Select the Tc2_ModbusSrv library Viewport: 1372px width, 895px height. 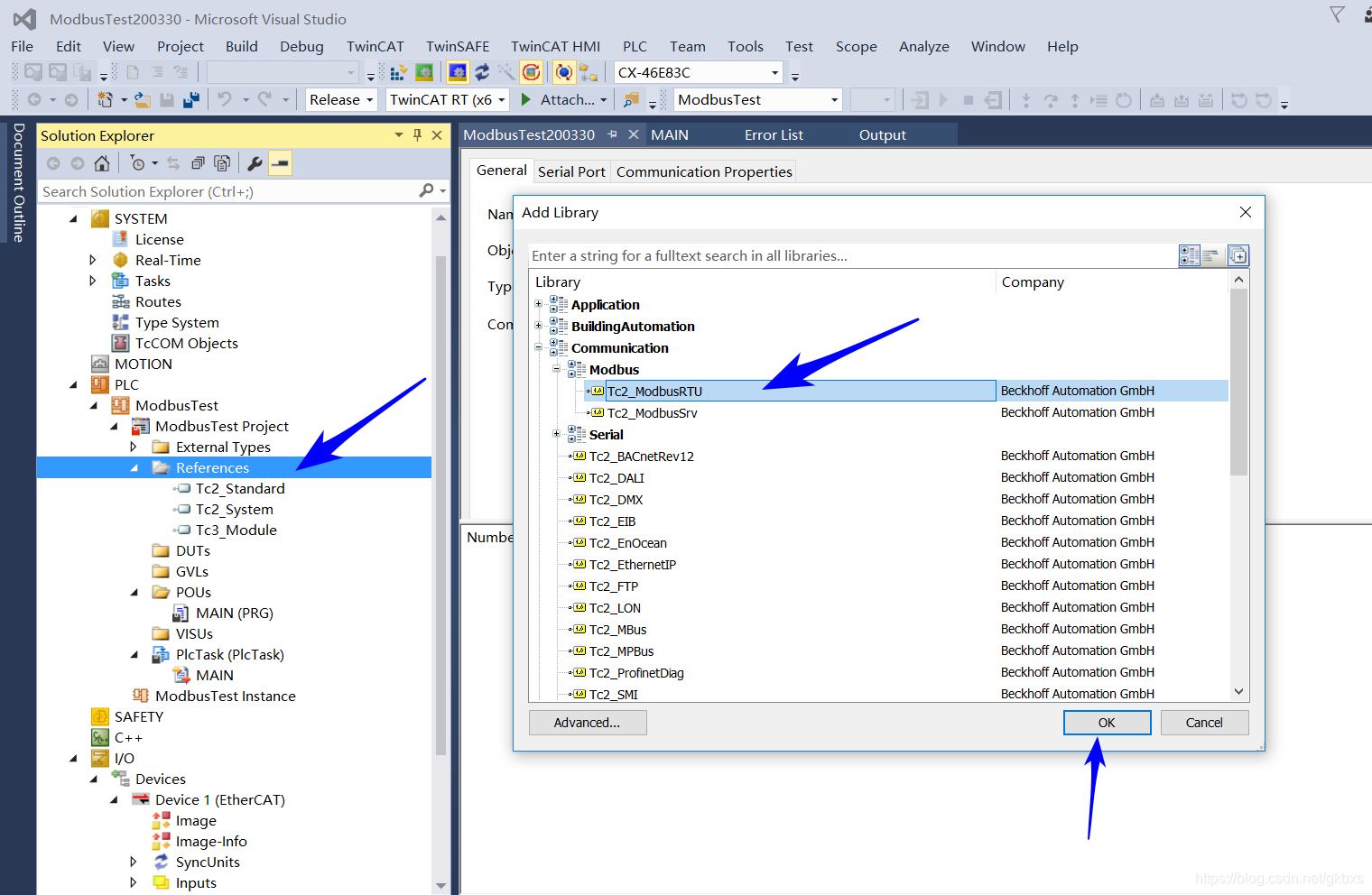652,412
